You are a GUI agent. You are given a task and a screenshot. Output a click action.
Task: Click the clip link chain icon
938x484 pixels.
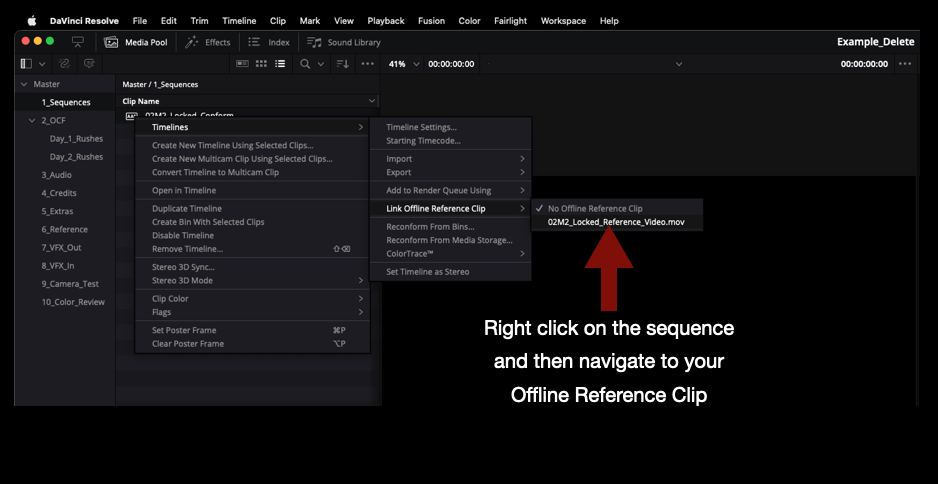tap(64, 63)
